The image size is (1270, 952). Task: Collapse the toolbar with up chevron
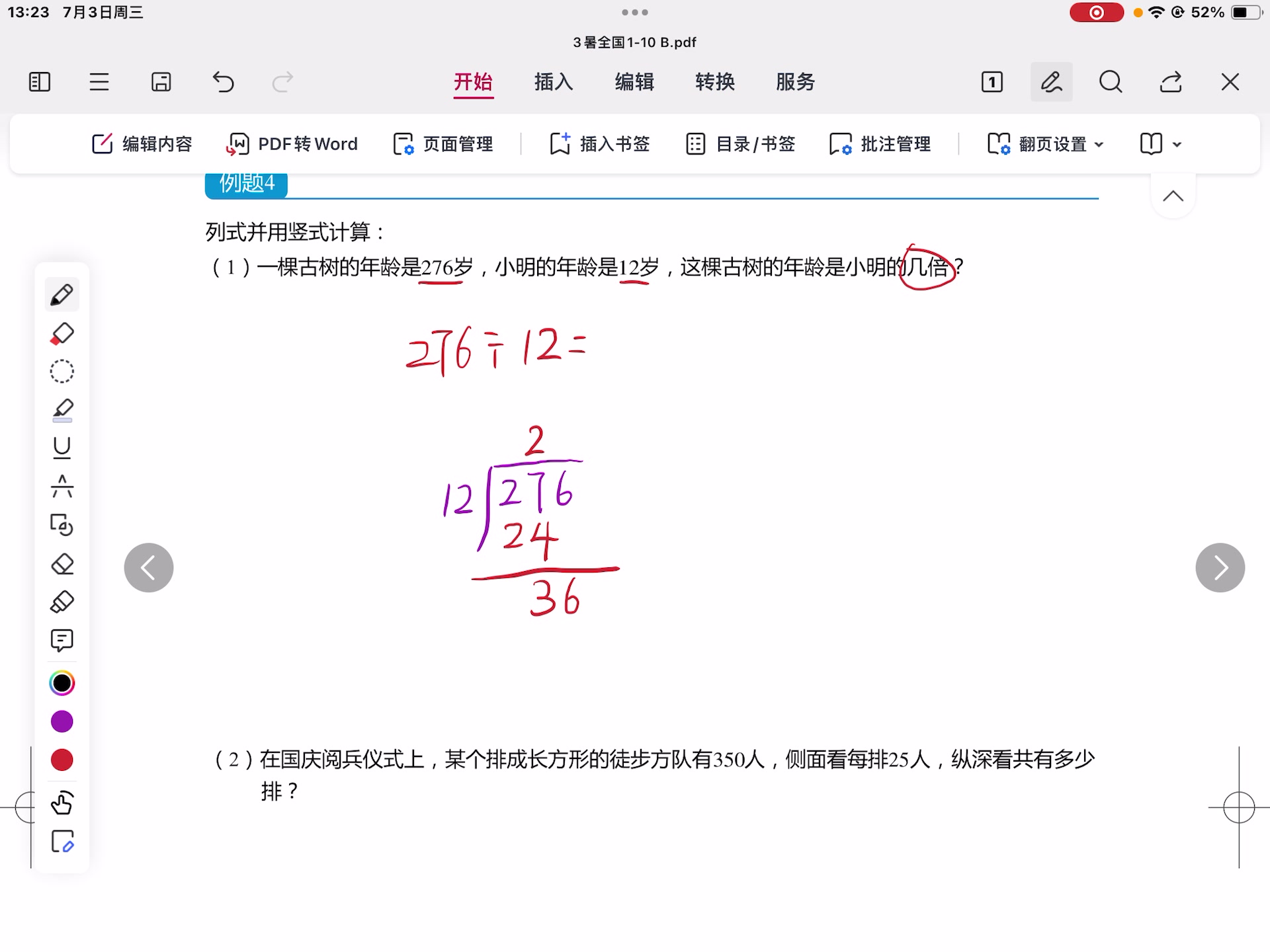tap(1173, 196)
